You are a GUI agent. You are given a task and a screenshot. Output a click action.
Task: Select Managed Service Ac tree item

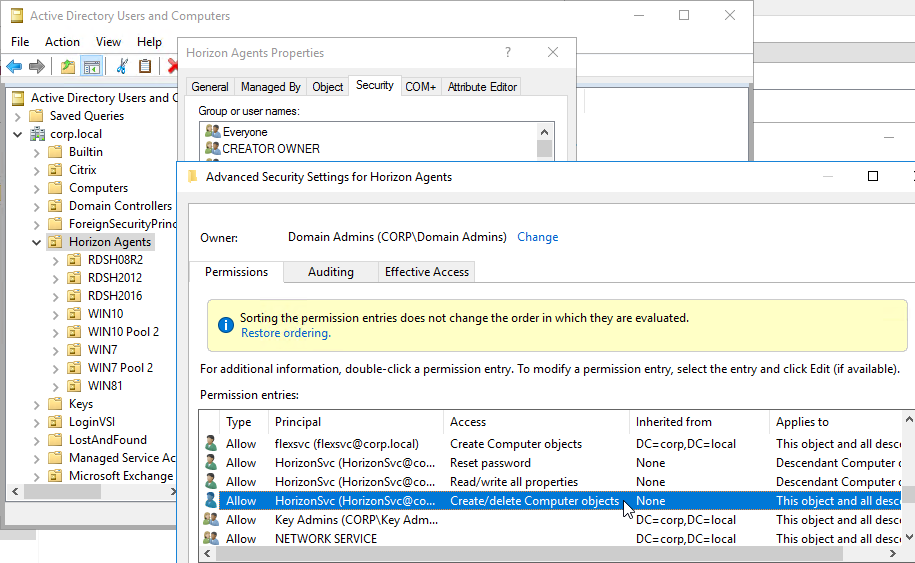(x=121, y=458)
